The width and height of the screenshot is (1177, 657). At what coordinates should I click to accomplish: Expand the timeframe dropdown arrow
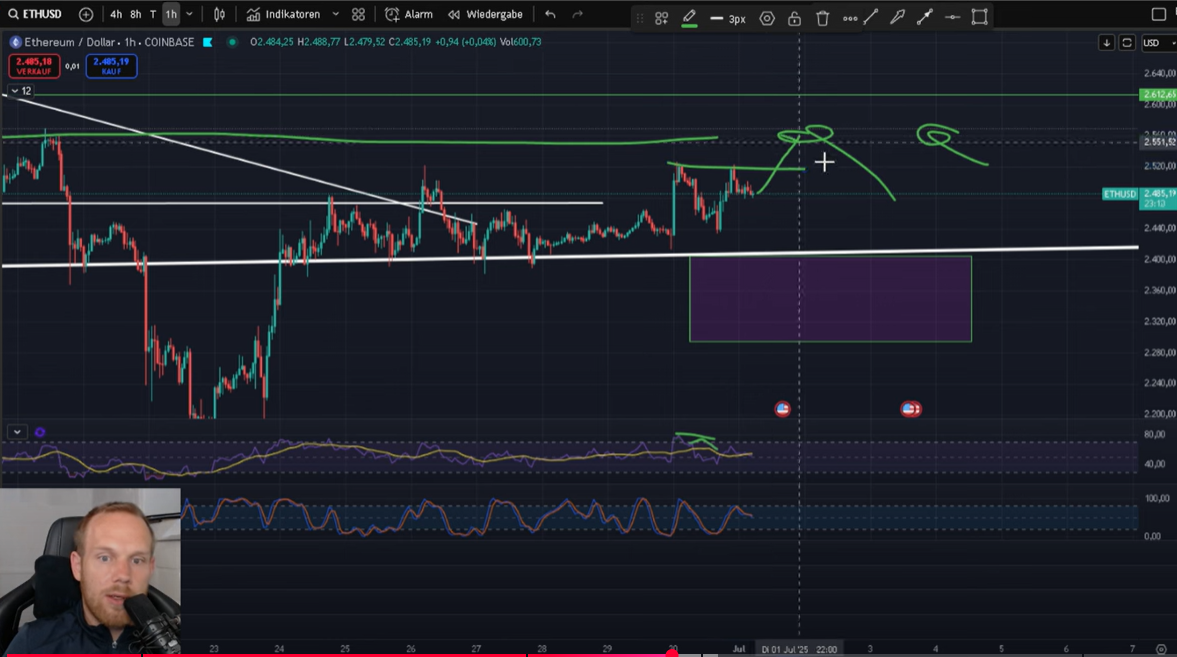click(x=189, y=14)
